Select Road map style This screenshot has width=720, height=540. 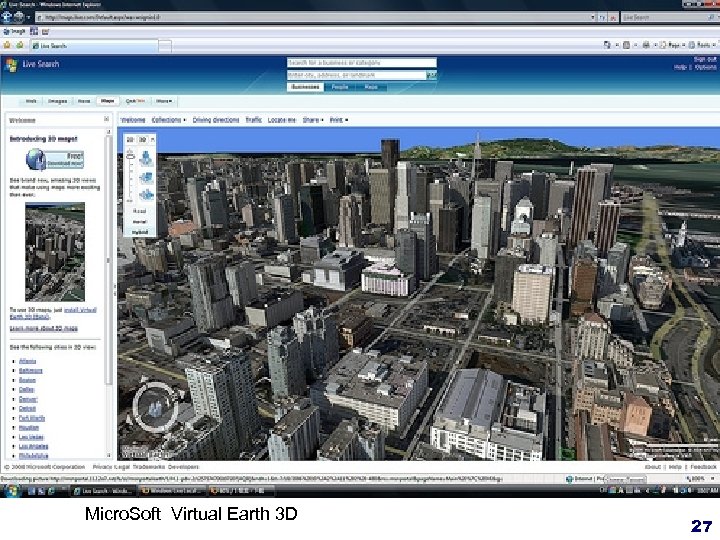(140, 211)
